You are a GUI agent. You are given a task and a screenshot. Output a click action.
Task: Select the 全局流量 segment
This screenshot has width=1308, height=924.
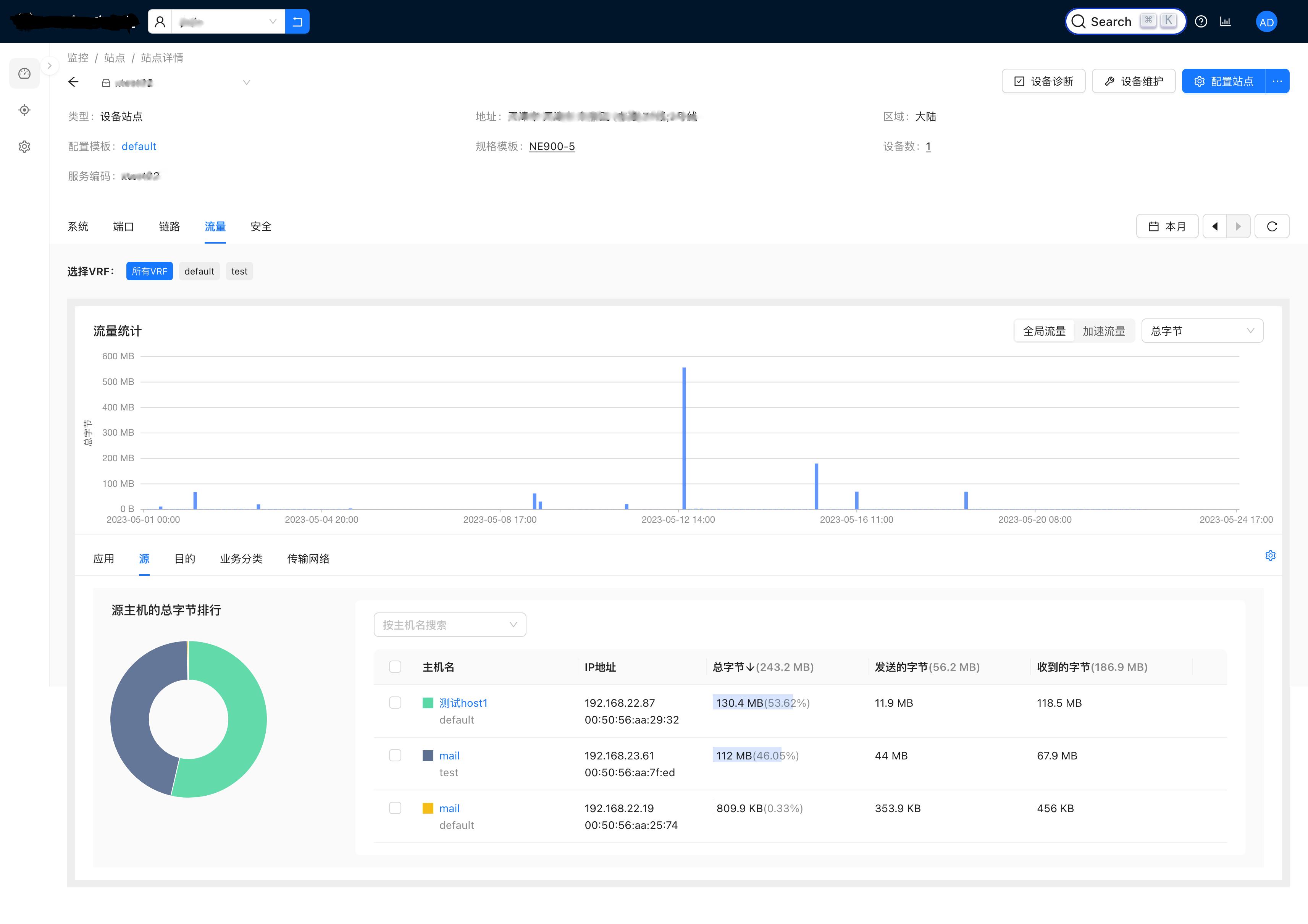(1044, 331)
